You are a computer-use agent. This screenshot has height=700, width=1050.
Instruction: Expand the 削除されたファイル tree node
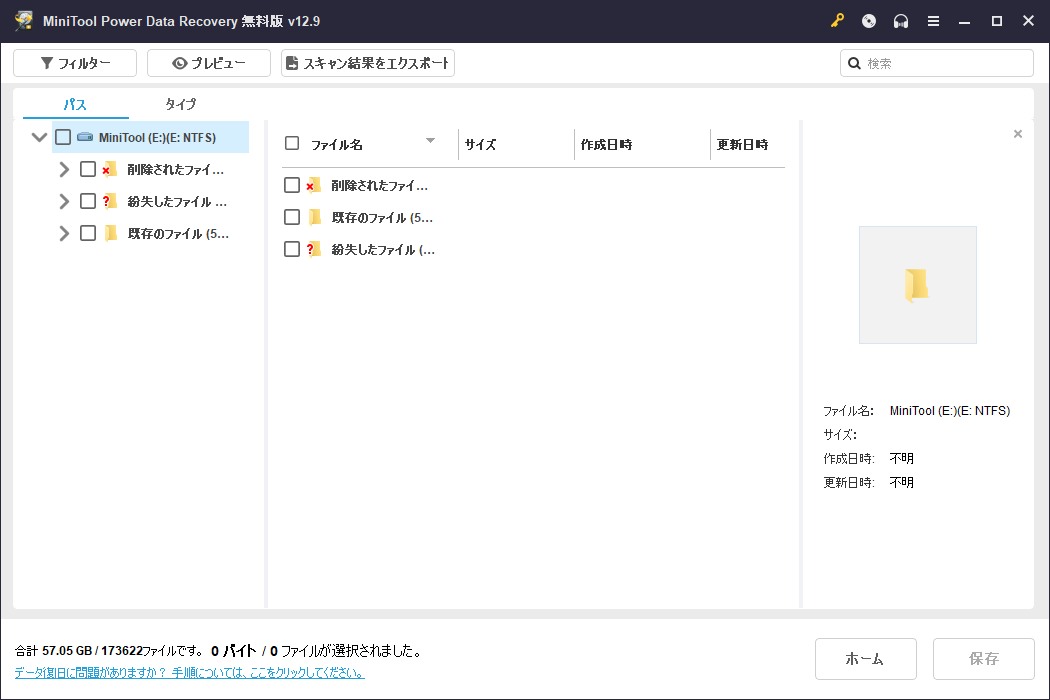point(64,169)
